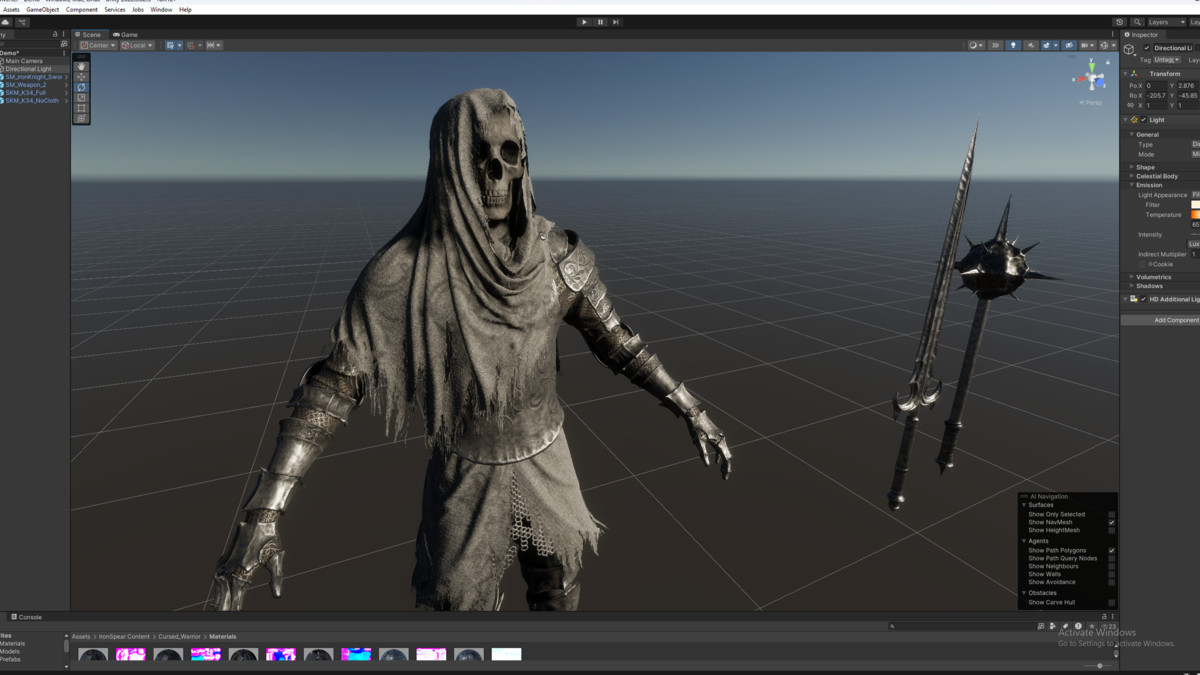Select the combined Transform tool
The height and width of the screenshot is (675, 1200).
coord(82,119)
